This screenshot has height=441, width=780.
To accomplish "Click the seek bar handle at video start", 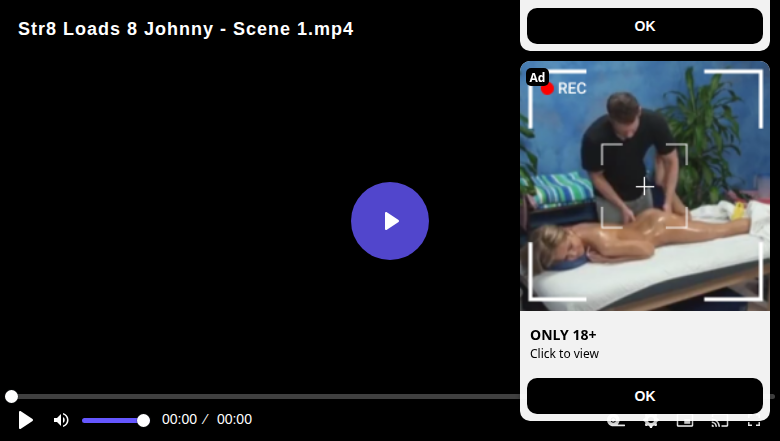I will coord(11,396).
